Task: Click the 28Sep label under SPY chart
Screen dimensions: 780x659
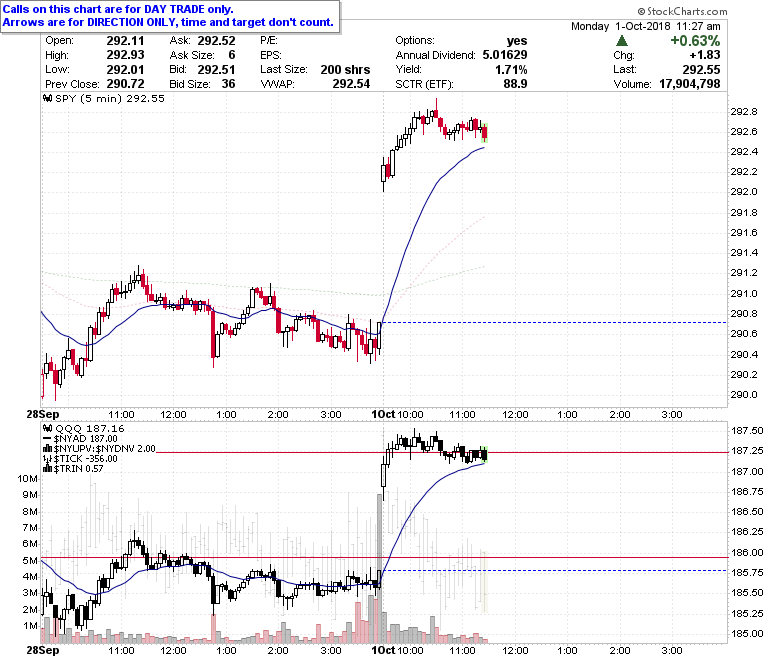Action: coord(42,414)
